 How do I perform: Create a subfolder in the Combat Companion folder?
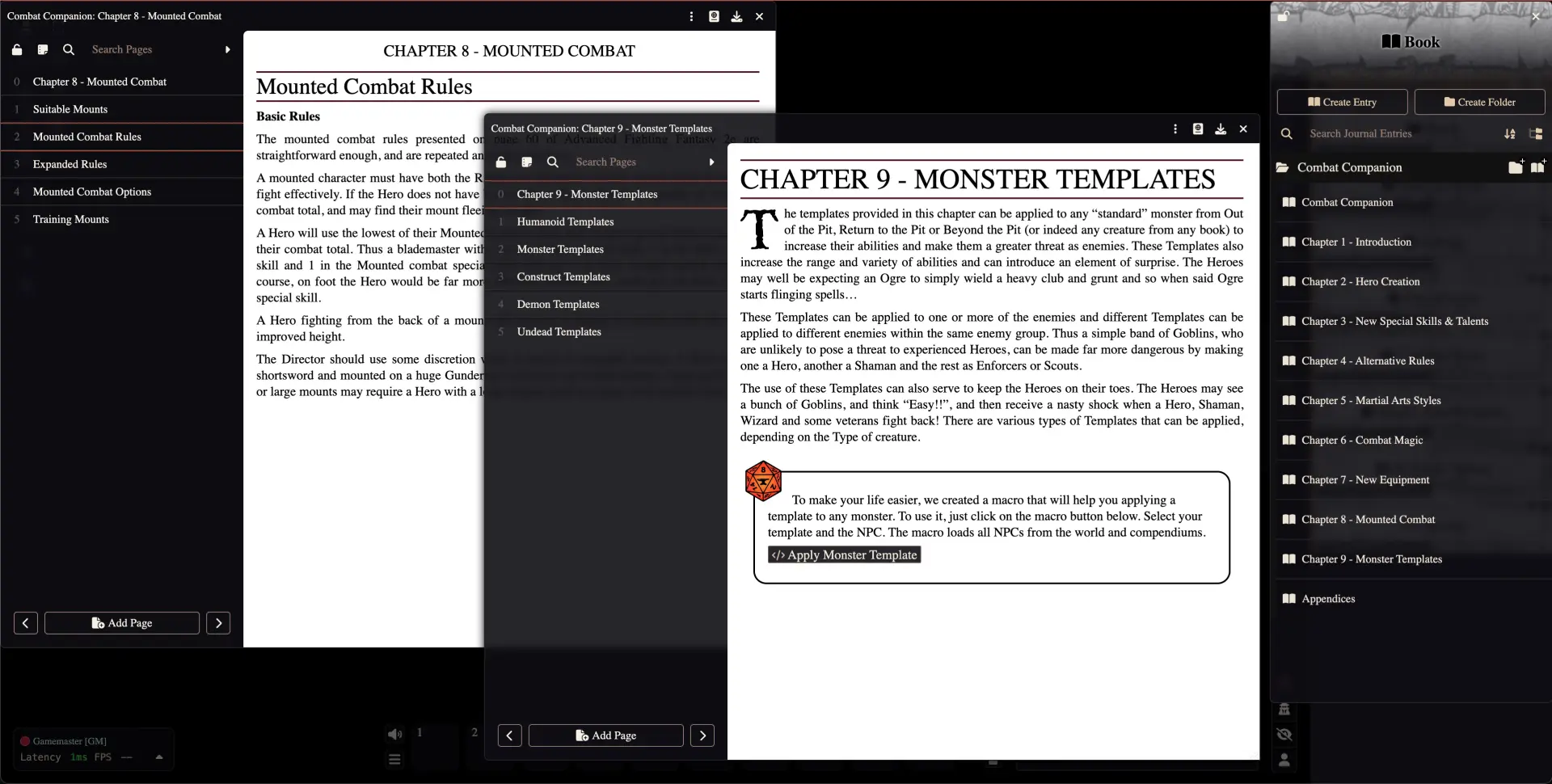1516,167
